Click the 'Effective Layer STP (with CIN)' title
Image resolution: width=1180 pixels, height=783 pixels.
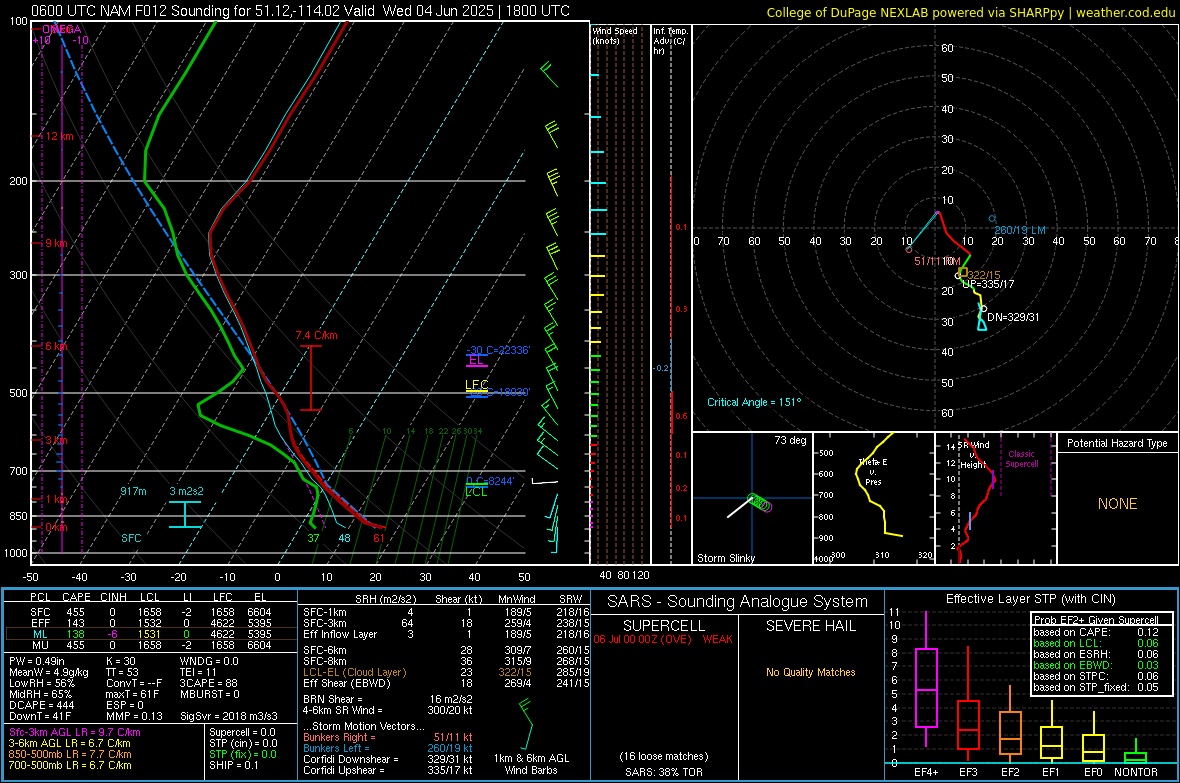pos(1030,599)
